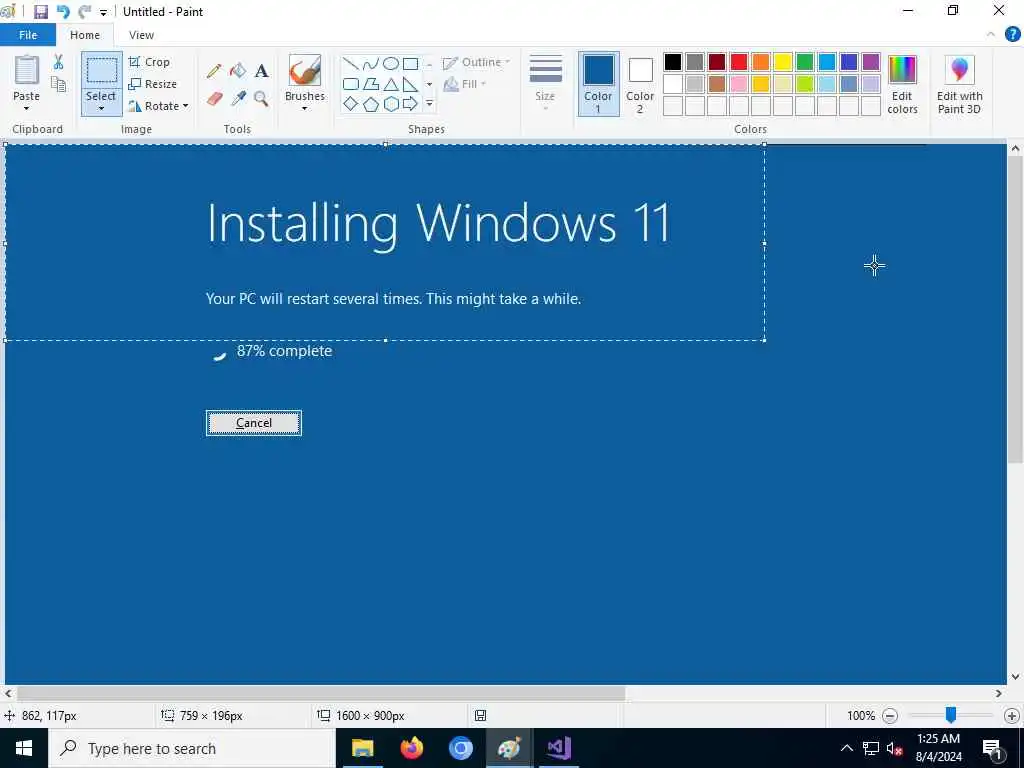Open the Select dropdown arrow
The image size is (1024, 768).
(x=101, y=108)
